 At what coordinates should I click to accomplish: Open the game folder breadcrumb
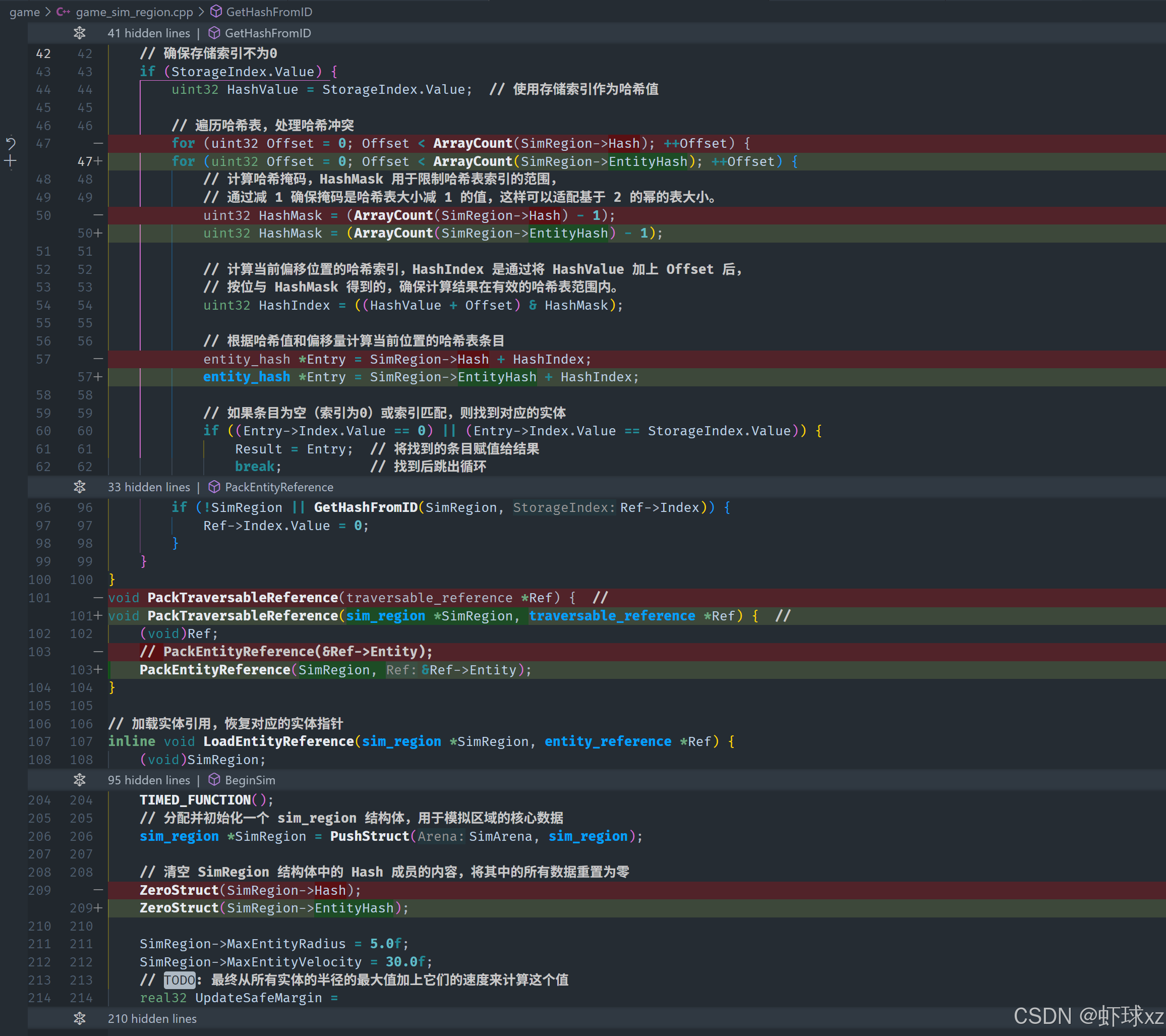pyautogui.click(x=25, y=12)
